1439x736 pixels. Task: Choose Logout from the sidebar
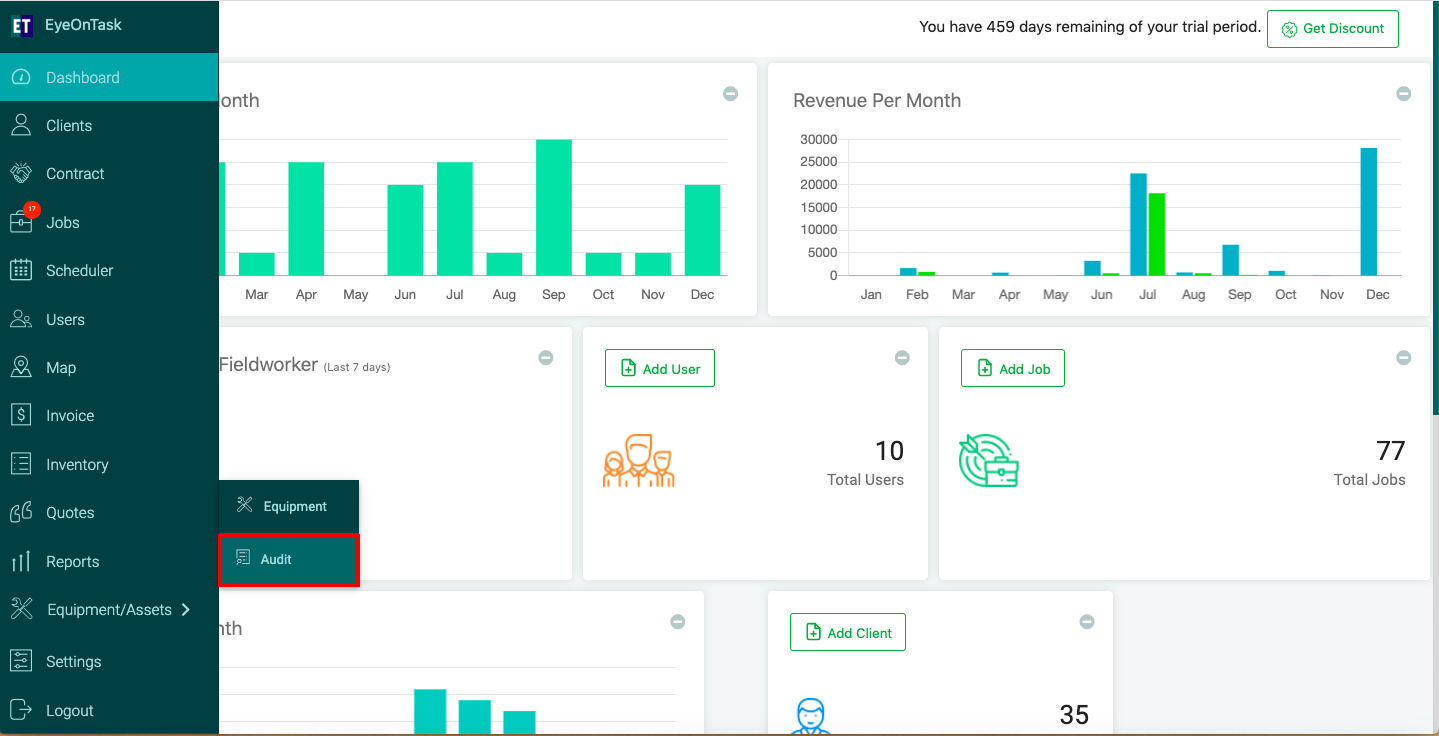(109, 710)
